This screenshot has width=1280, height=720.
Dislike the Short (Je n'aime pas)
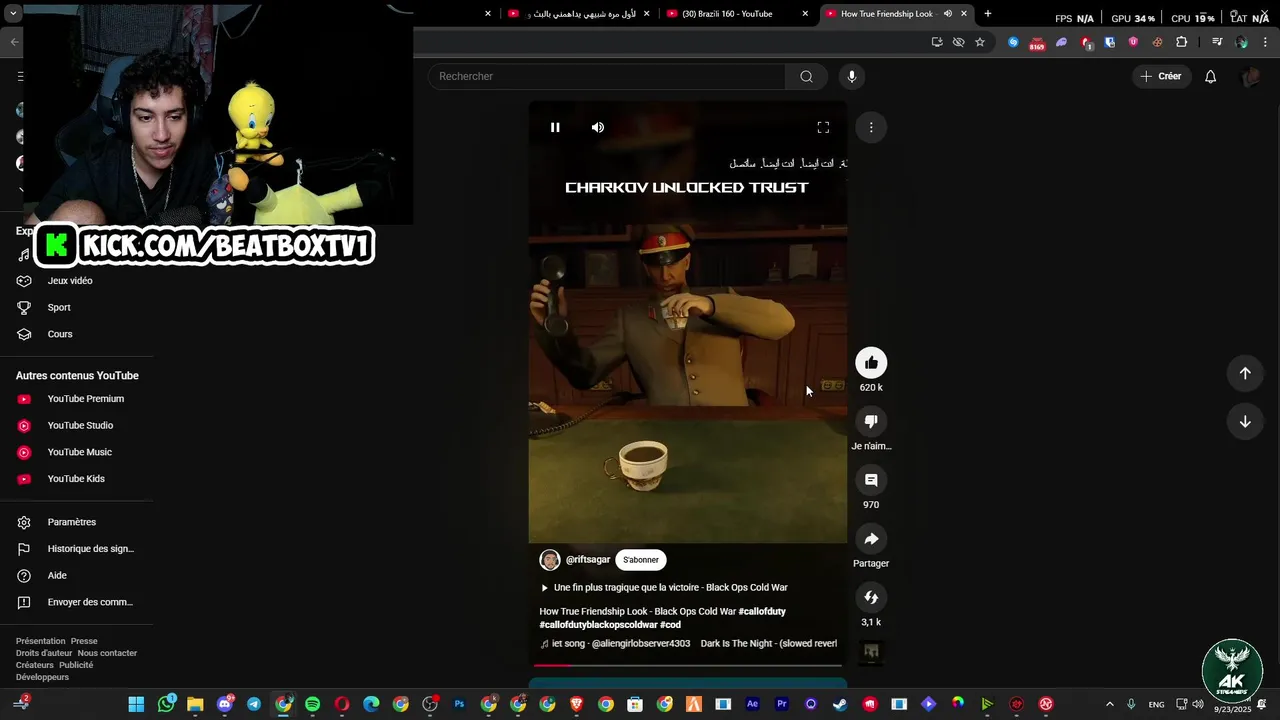[x=871, y=422]
